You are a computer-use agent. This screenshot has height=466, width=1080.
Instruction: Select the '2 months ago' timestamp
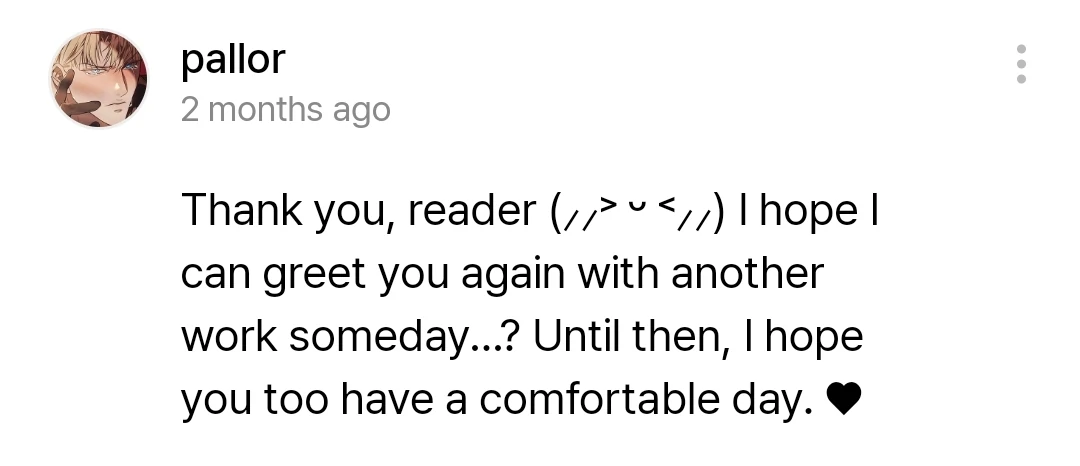[x=286, y=110]
